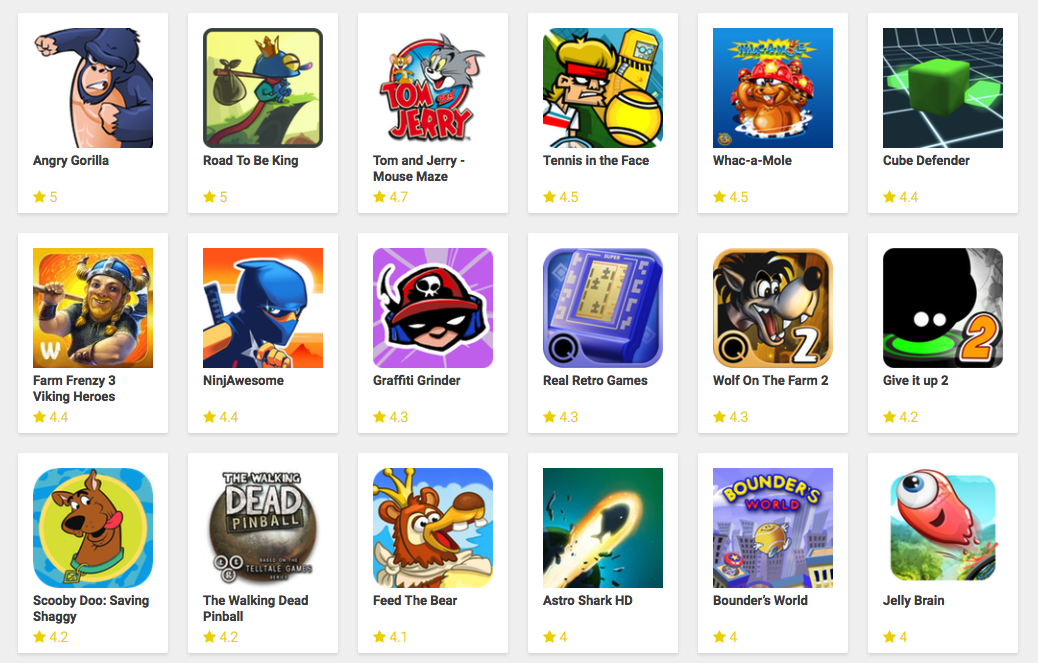The image size is (1038, 663).
Task: Open the Tennis in the Face icon
Action: pos(603,87)
